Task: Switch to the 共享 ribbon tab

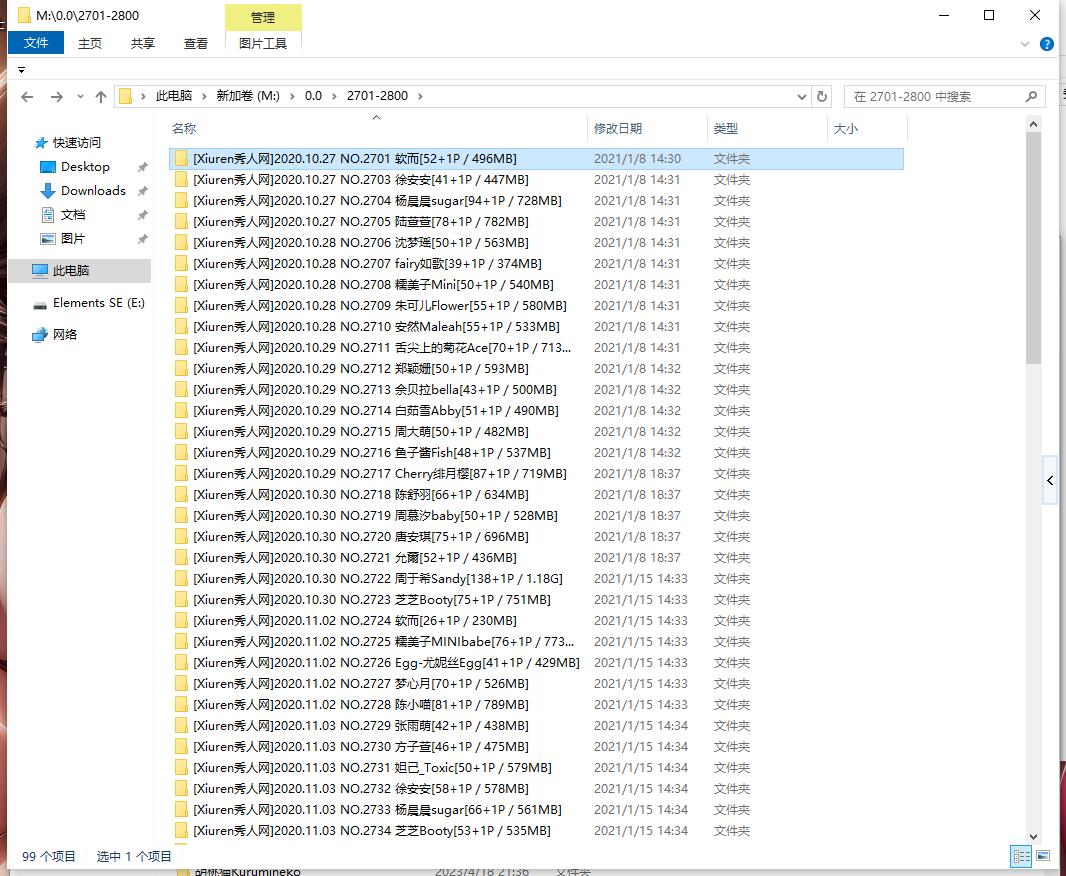Action: pos(143,43)
